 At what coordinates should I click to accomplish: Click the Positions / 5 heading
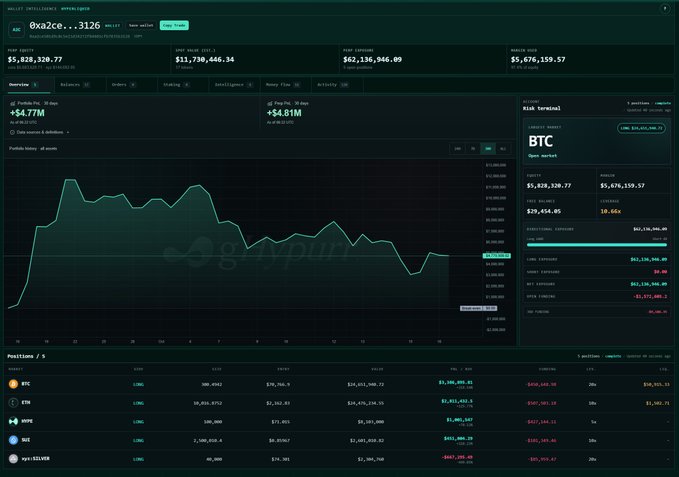point(26,356)
